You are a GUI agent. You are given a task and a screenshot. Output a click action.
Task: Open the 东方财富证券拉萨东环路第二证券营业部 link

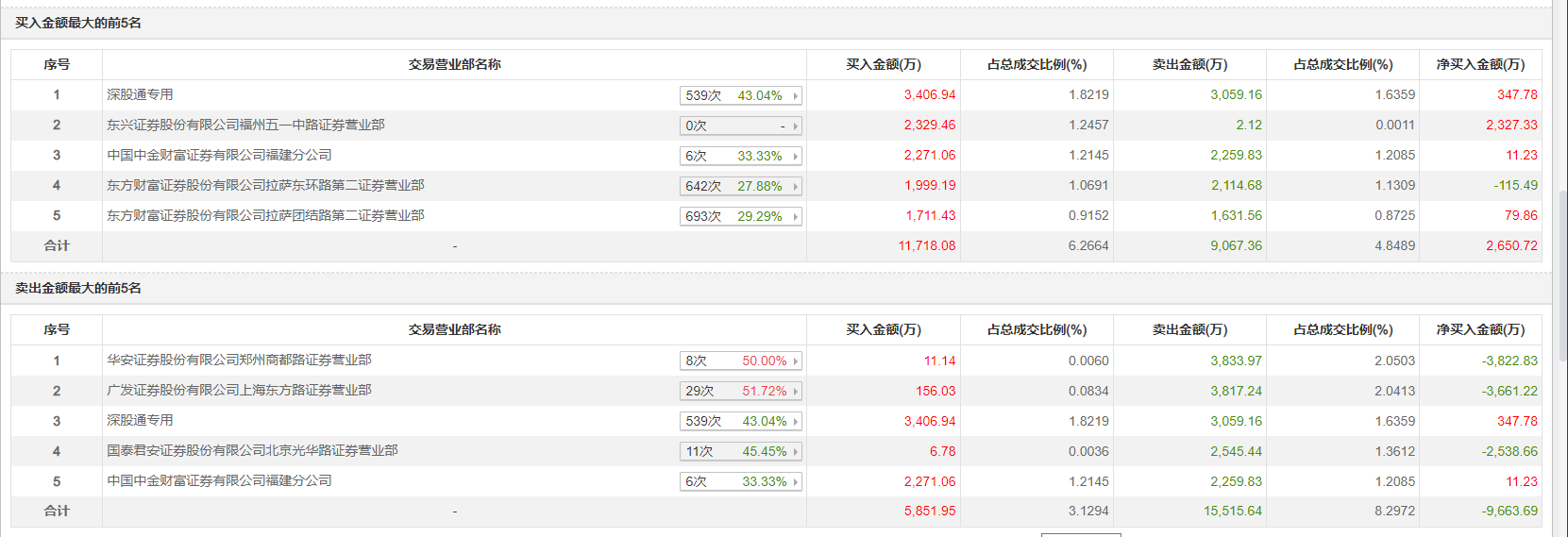[265, 185]
